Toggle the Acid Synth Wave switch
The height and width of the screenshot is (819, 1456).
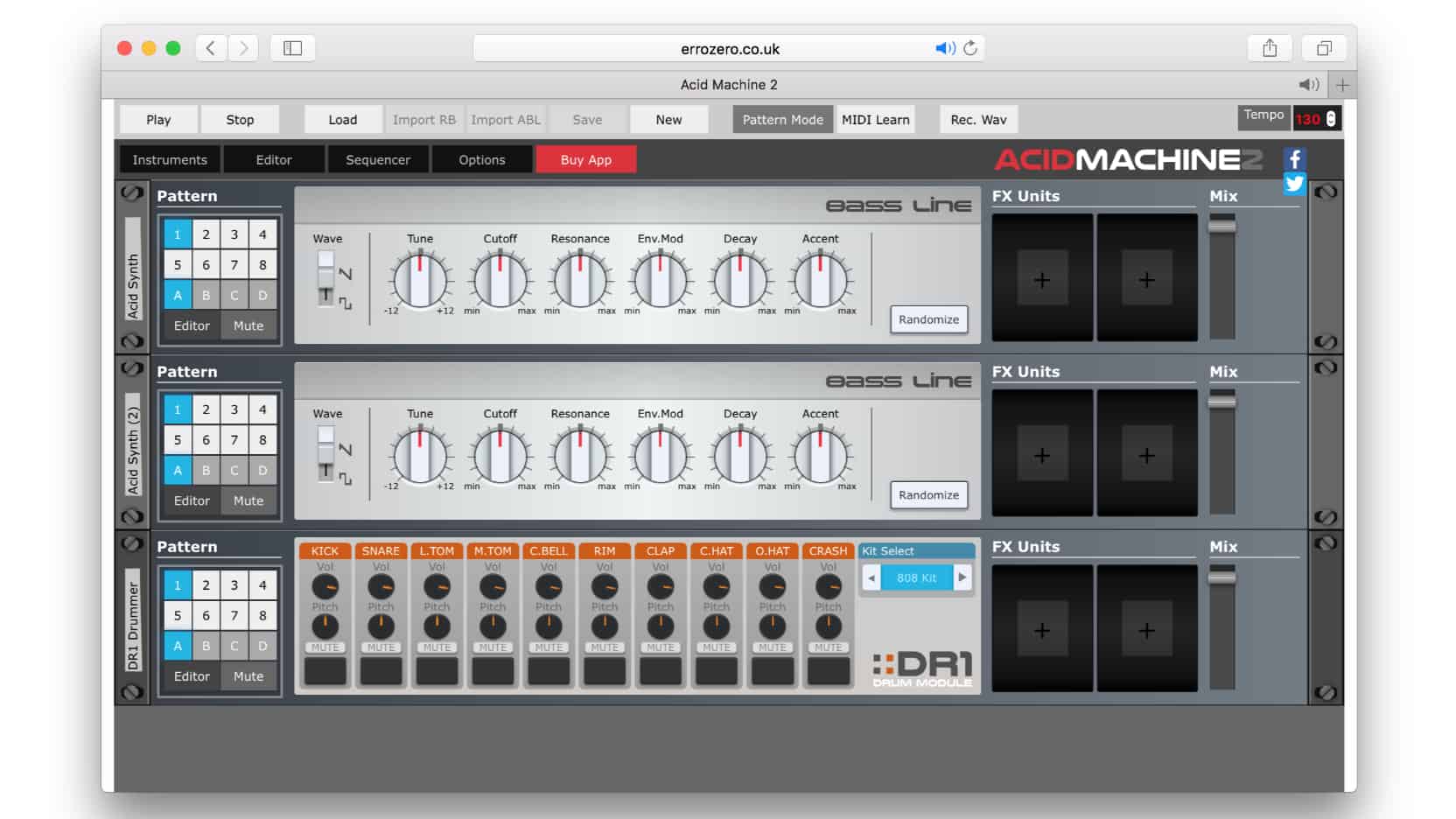(x=325, y=278)
